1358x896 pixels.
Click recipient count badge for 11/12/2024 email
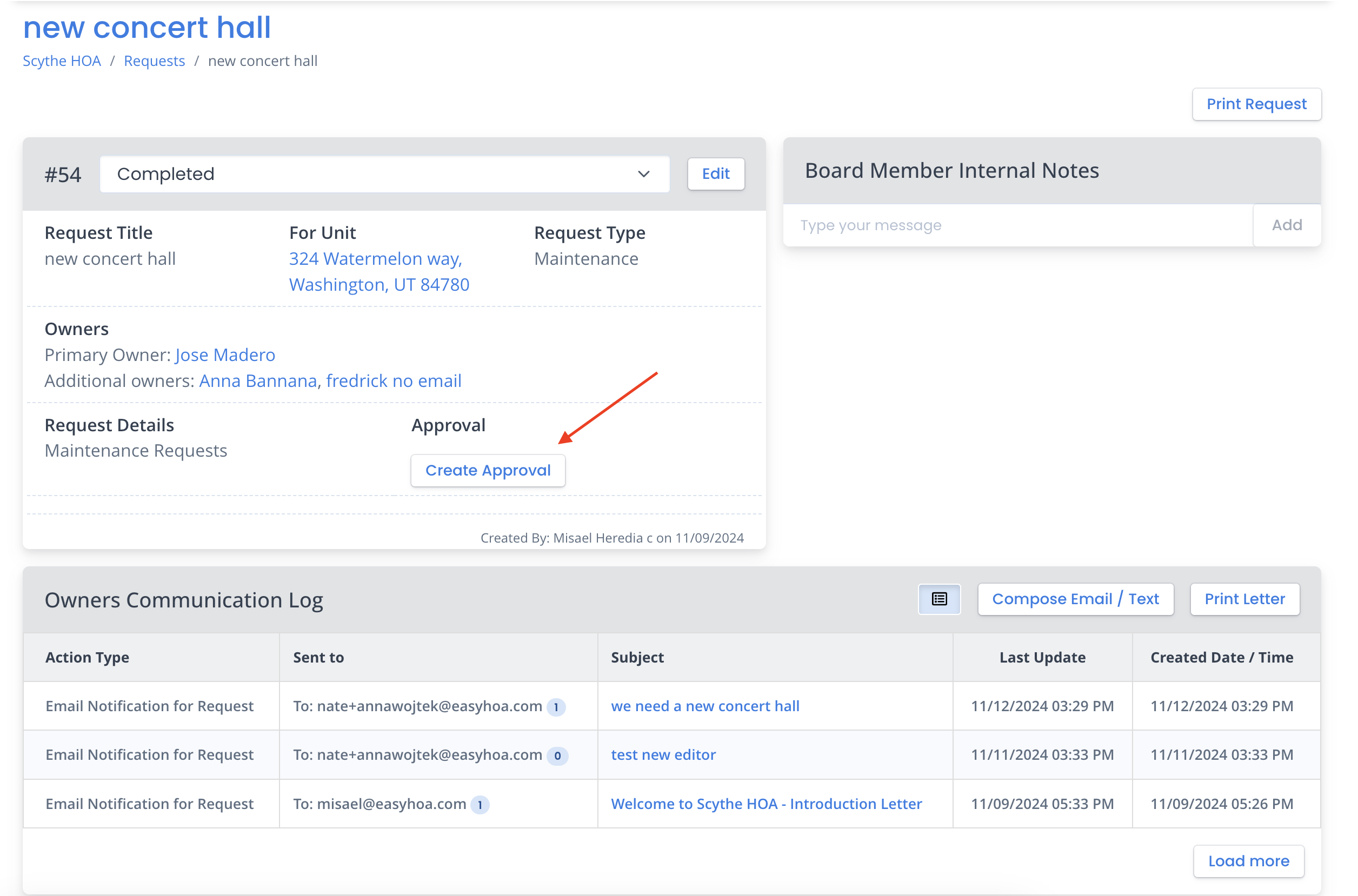tap(556, 707)
